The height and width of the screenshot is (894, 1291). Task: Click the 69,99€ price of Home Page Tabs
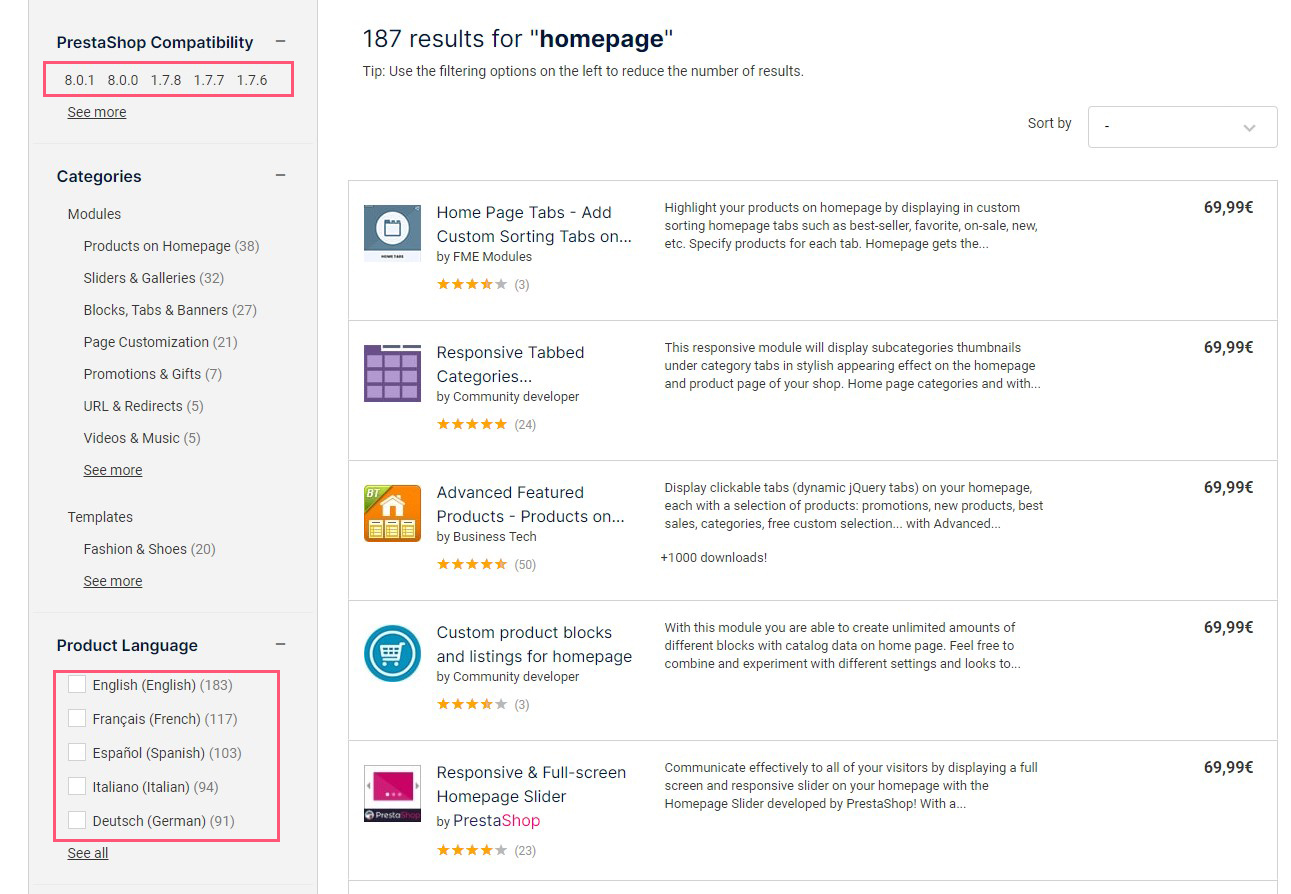pos(1228,207)
